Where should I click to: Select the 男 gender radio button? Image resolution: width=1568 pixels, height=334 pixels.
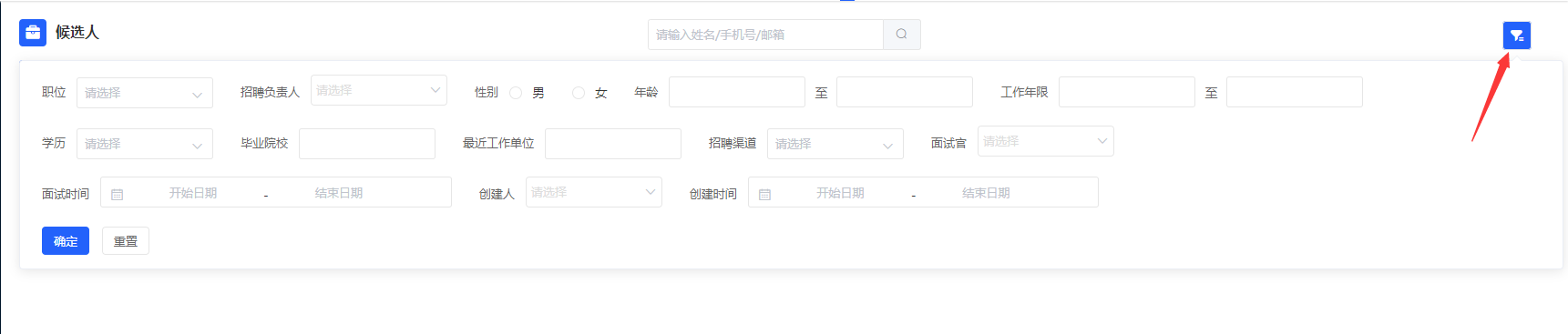516,93
